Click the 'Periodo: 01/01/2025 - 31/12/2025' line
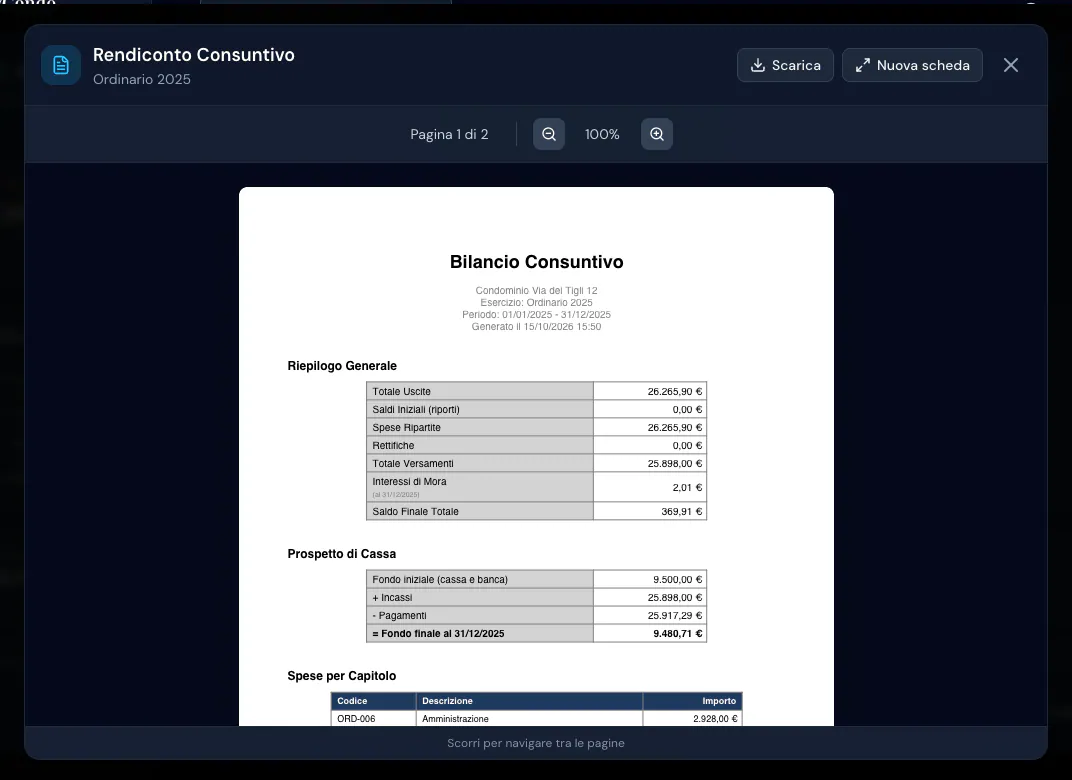 point(537,314)
